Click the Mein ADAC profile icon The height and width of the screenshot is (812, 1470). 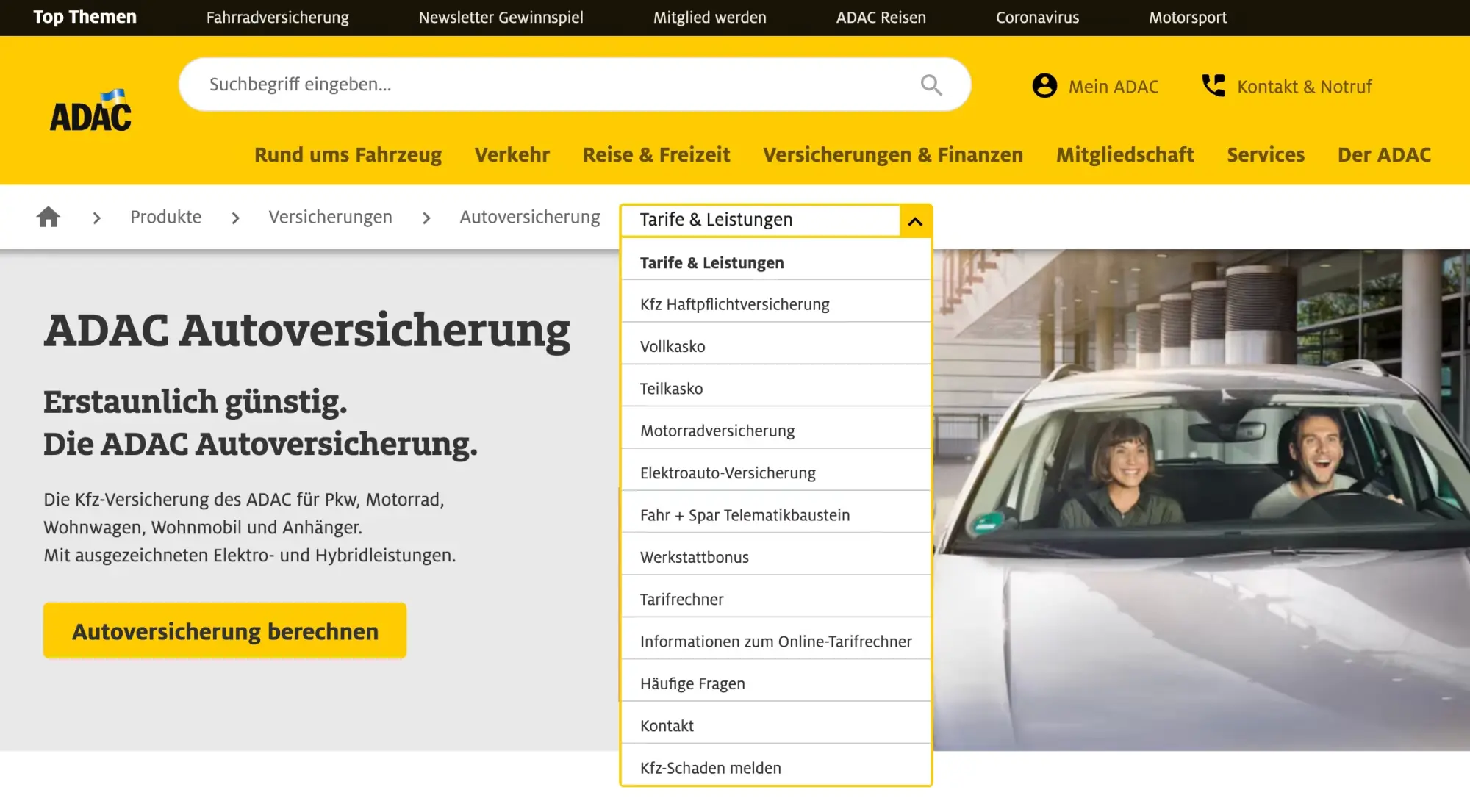(x=1044, y=86)
